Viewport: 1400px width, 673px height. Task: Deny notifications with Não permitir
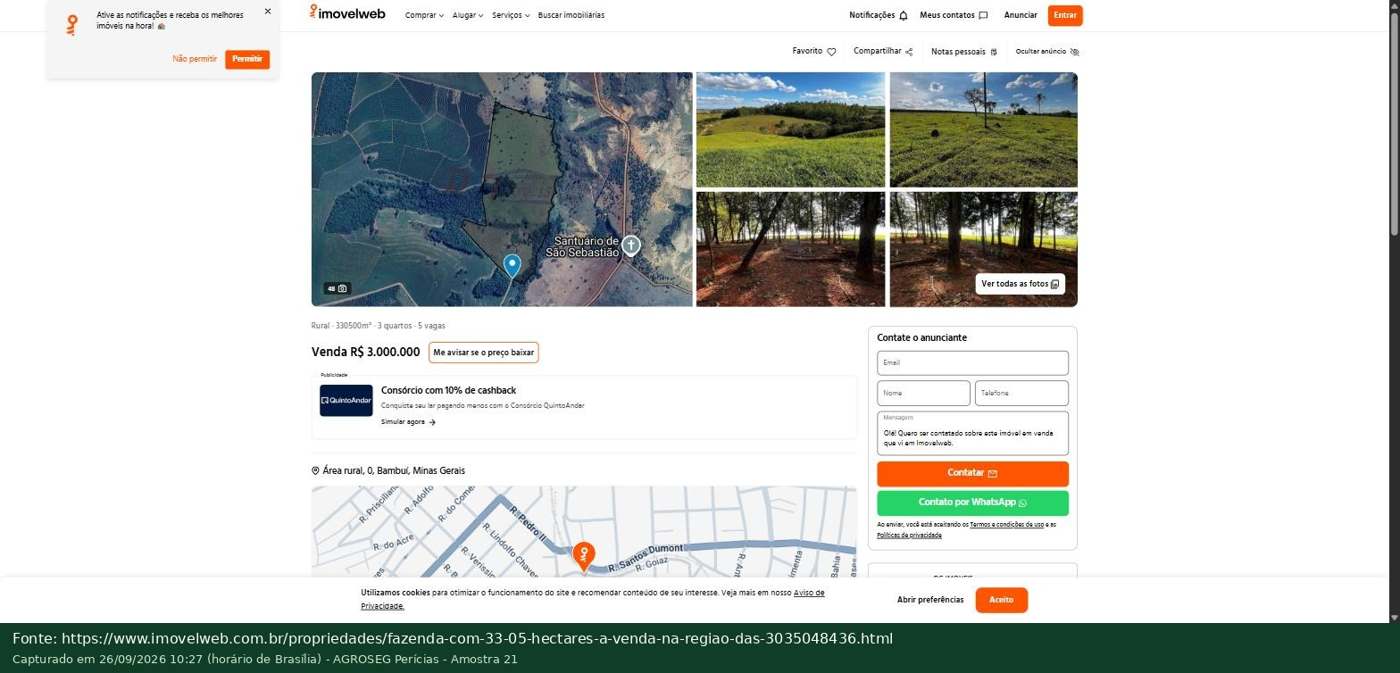pos(194,59)
